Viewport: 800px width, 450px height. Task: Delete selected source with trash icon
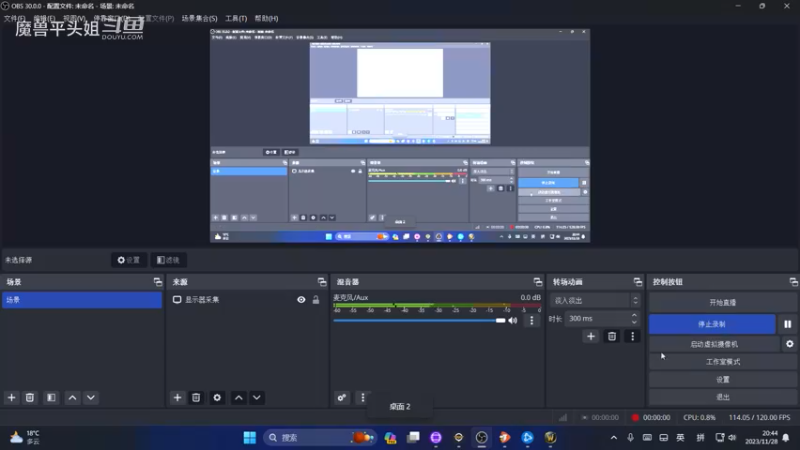point(196,397)
